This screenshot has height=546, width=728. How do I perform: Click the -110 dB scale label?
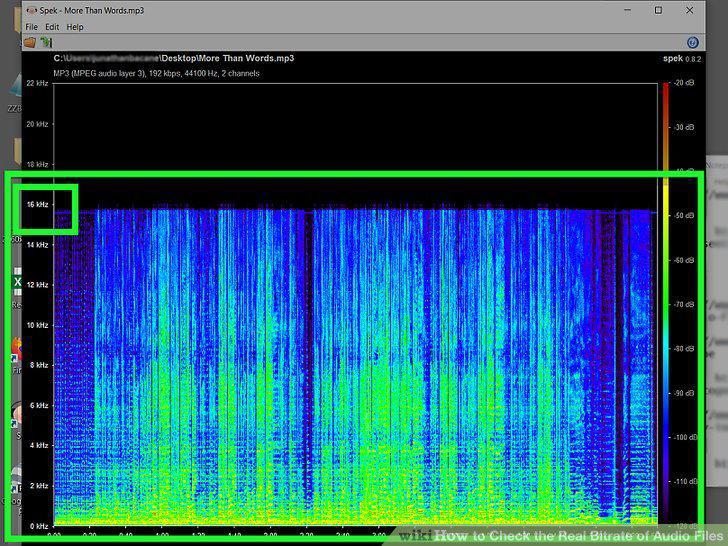coord(686,481)
